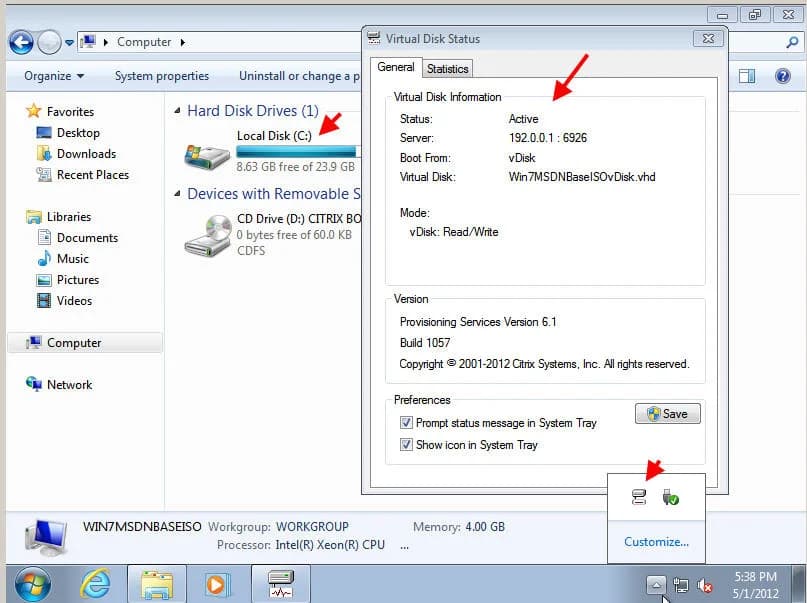
Task: Select Favorites star in navigation pane
Action: [x=34, y=111]
